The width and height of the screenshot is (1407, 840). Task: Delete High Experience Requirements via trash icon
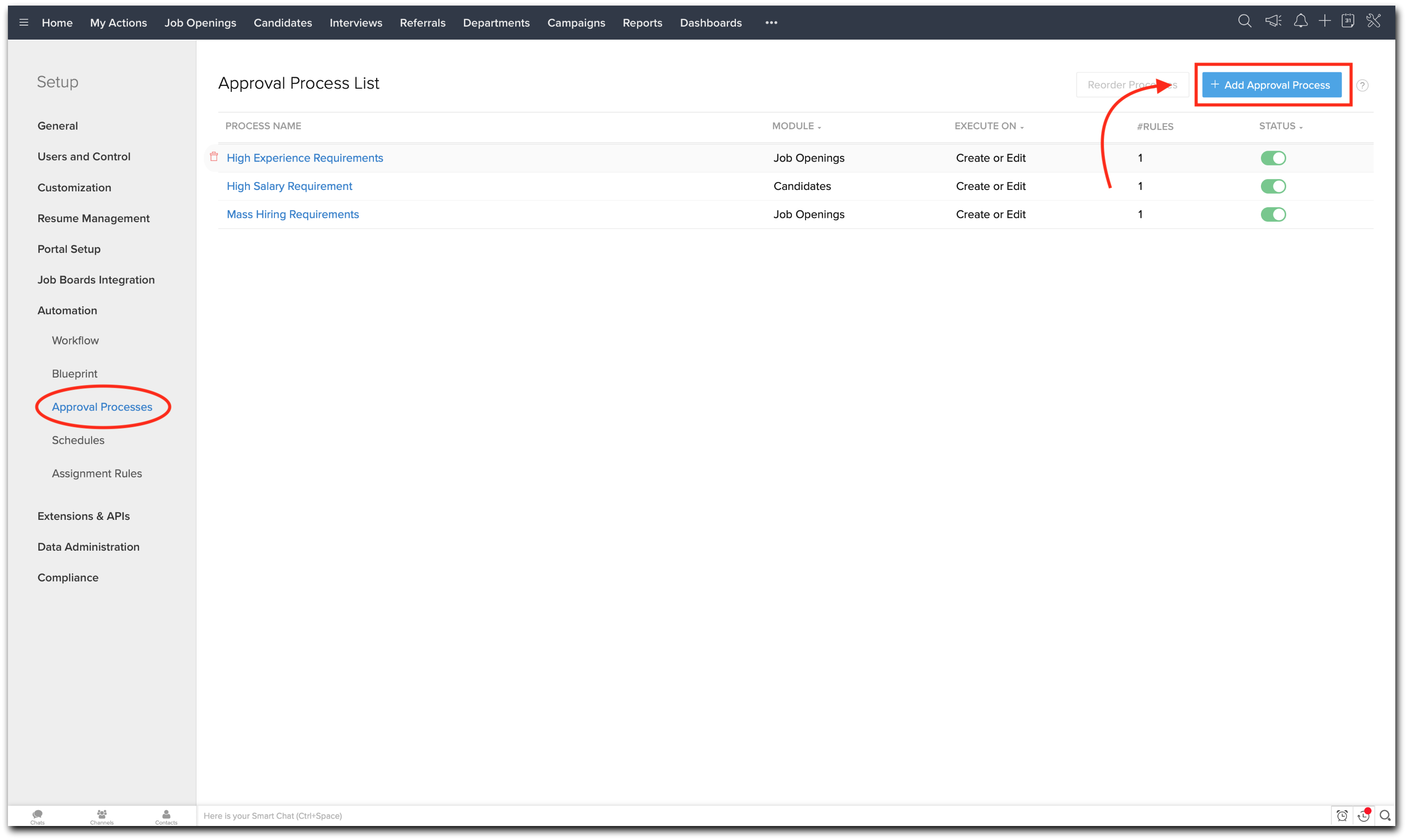214,157
